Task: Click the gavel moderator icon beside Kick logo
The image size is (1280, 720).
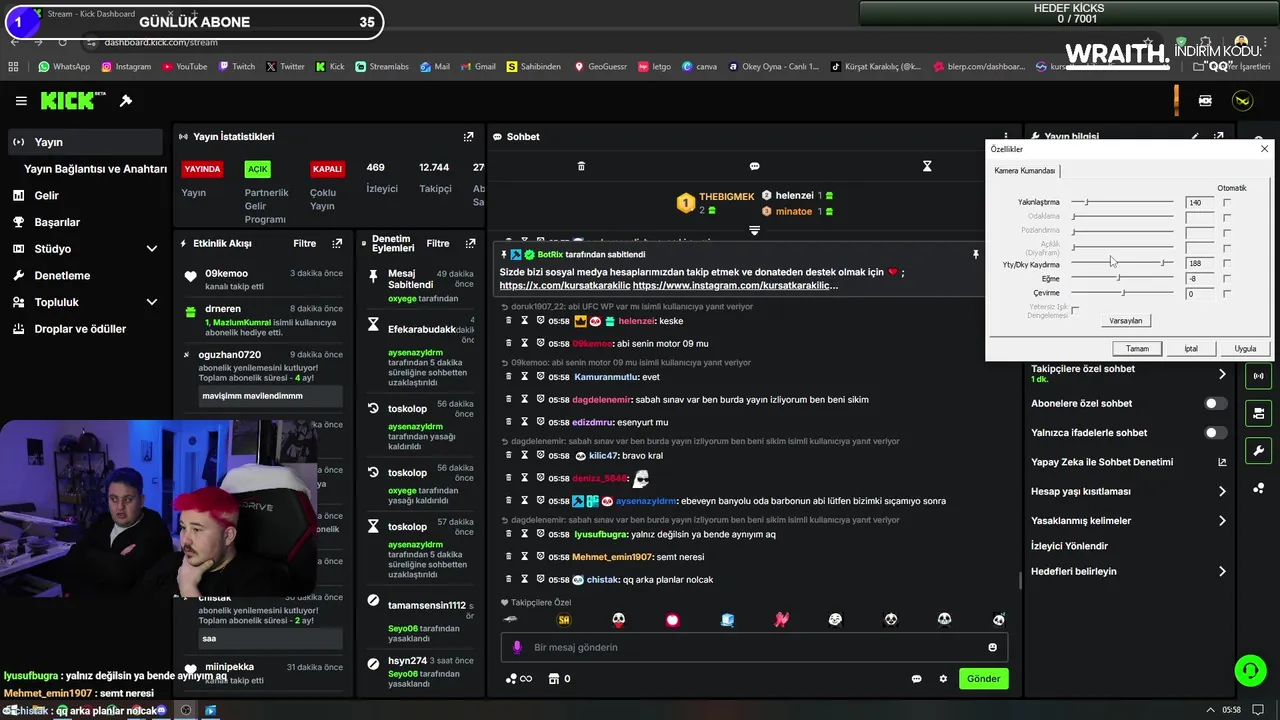Action: 126,101
